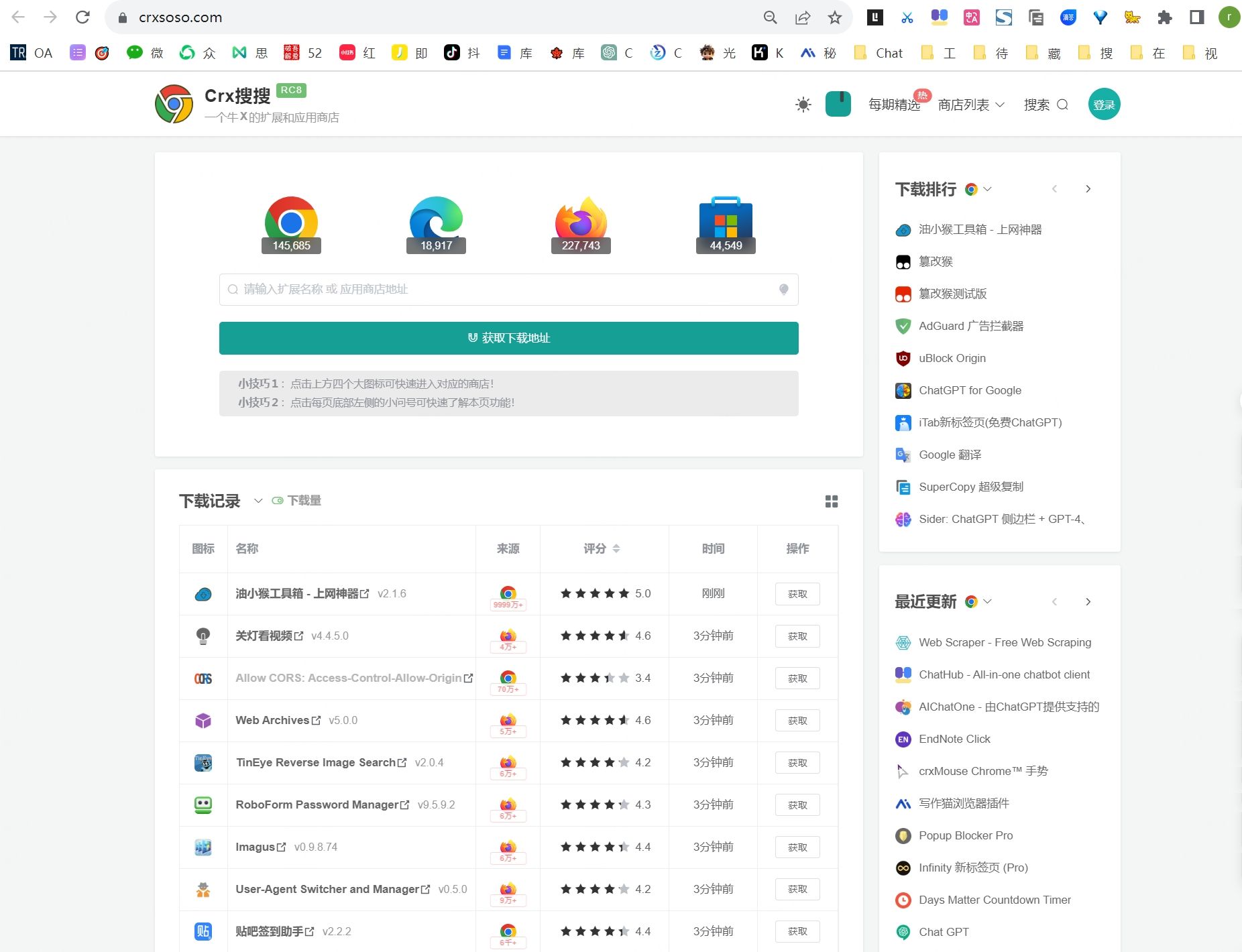Image resolution: width=1242 pixels, height=952 pixels.
Task: Toggle the 下载量 switch
Action: pos(278,501)
